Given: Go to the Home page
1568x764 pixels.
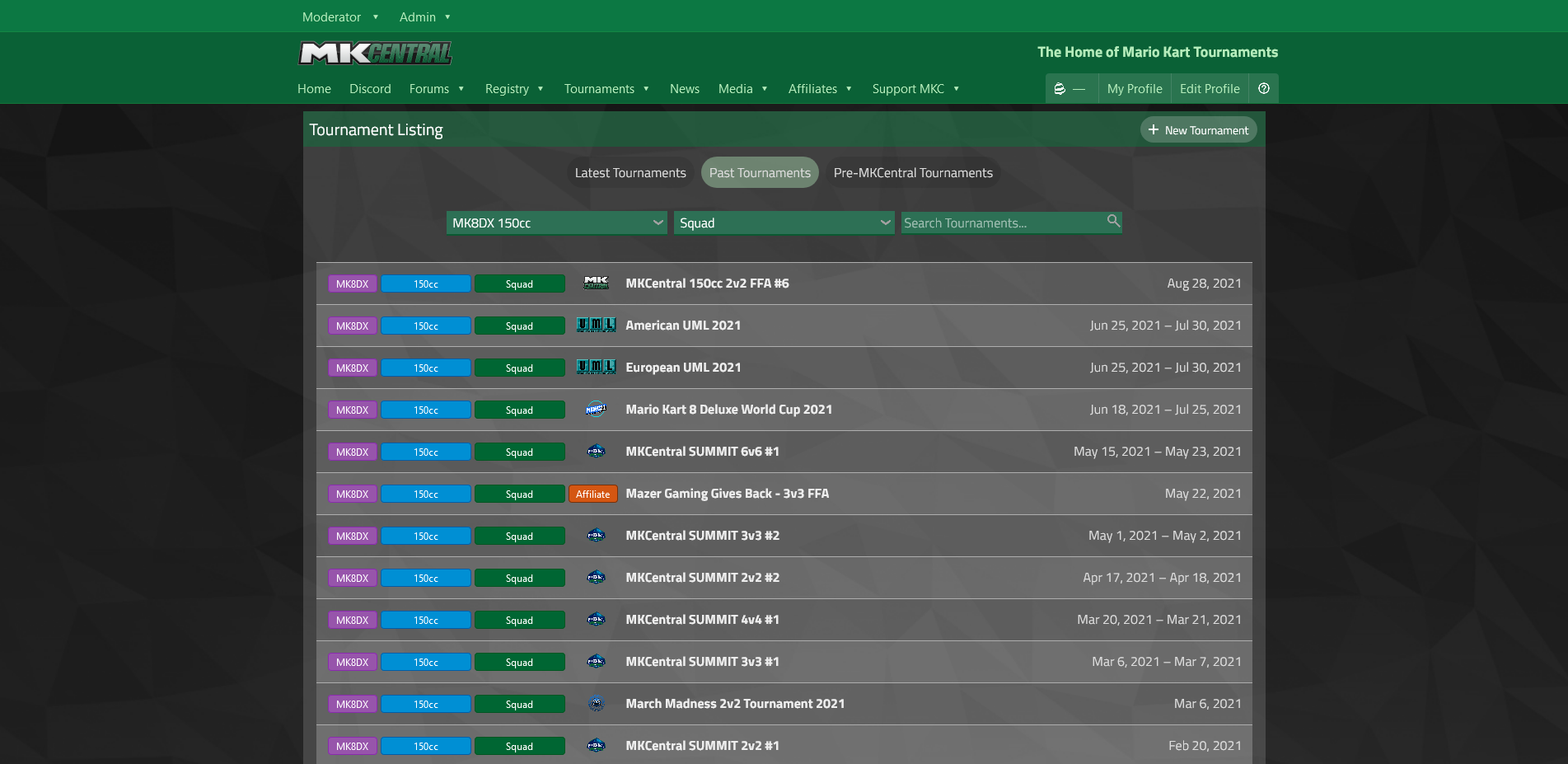Looking at the screenshot, I should coord(314,88).
